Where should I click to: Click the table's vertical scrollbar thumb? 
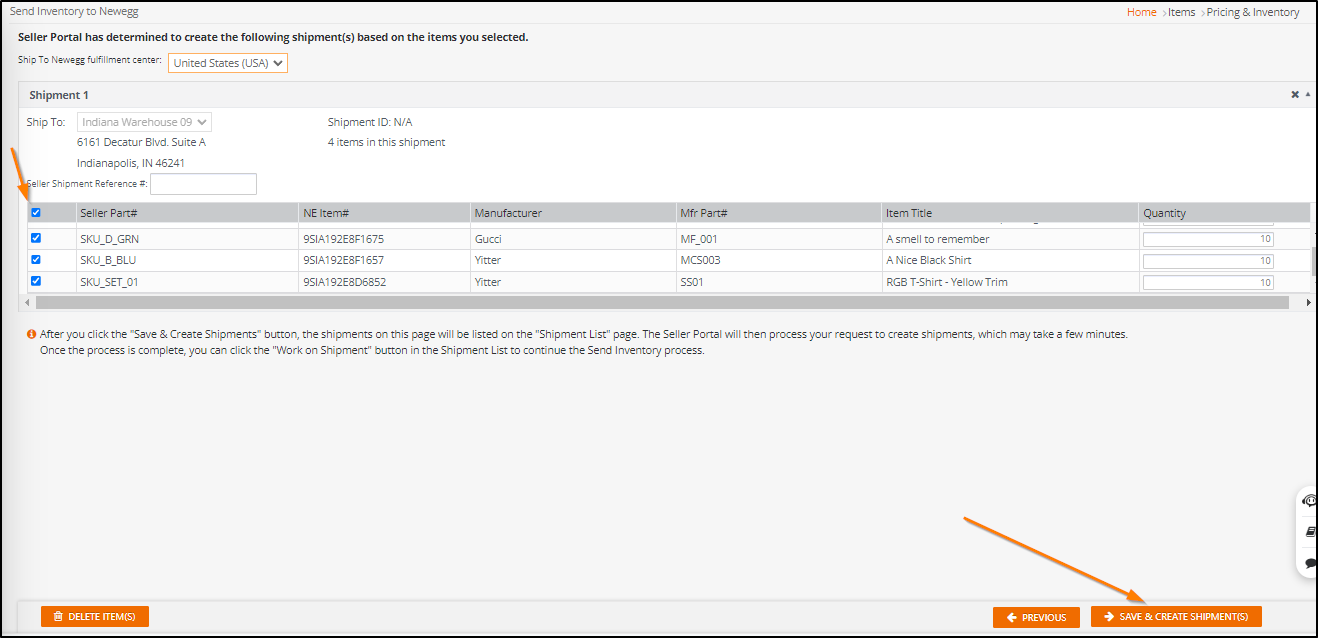1315,260
